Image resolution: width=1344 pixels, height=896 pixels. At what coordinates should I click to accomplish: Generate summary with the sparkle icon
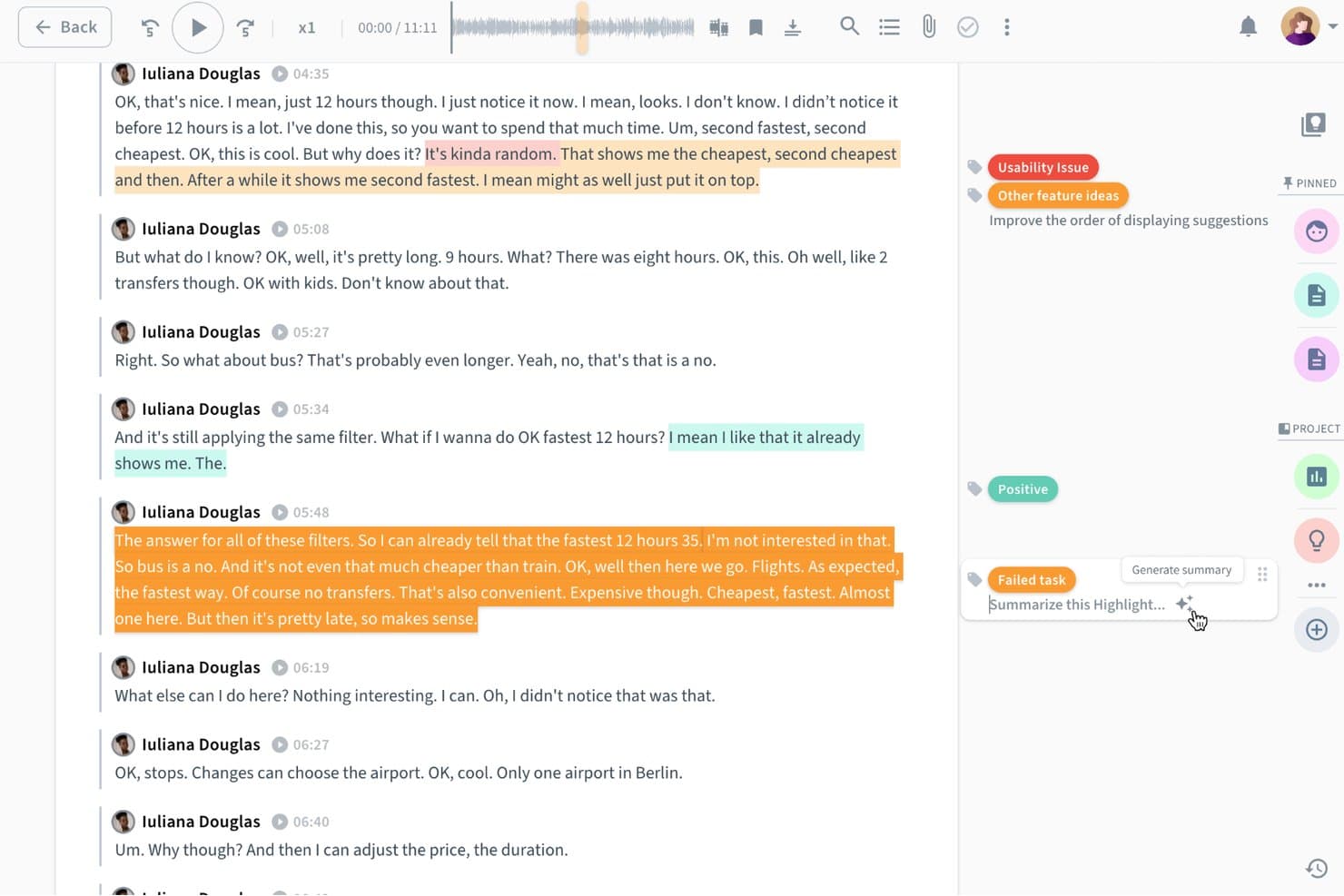pyautogui.click(x=1184, y=604)
